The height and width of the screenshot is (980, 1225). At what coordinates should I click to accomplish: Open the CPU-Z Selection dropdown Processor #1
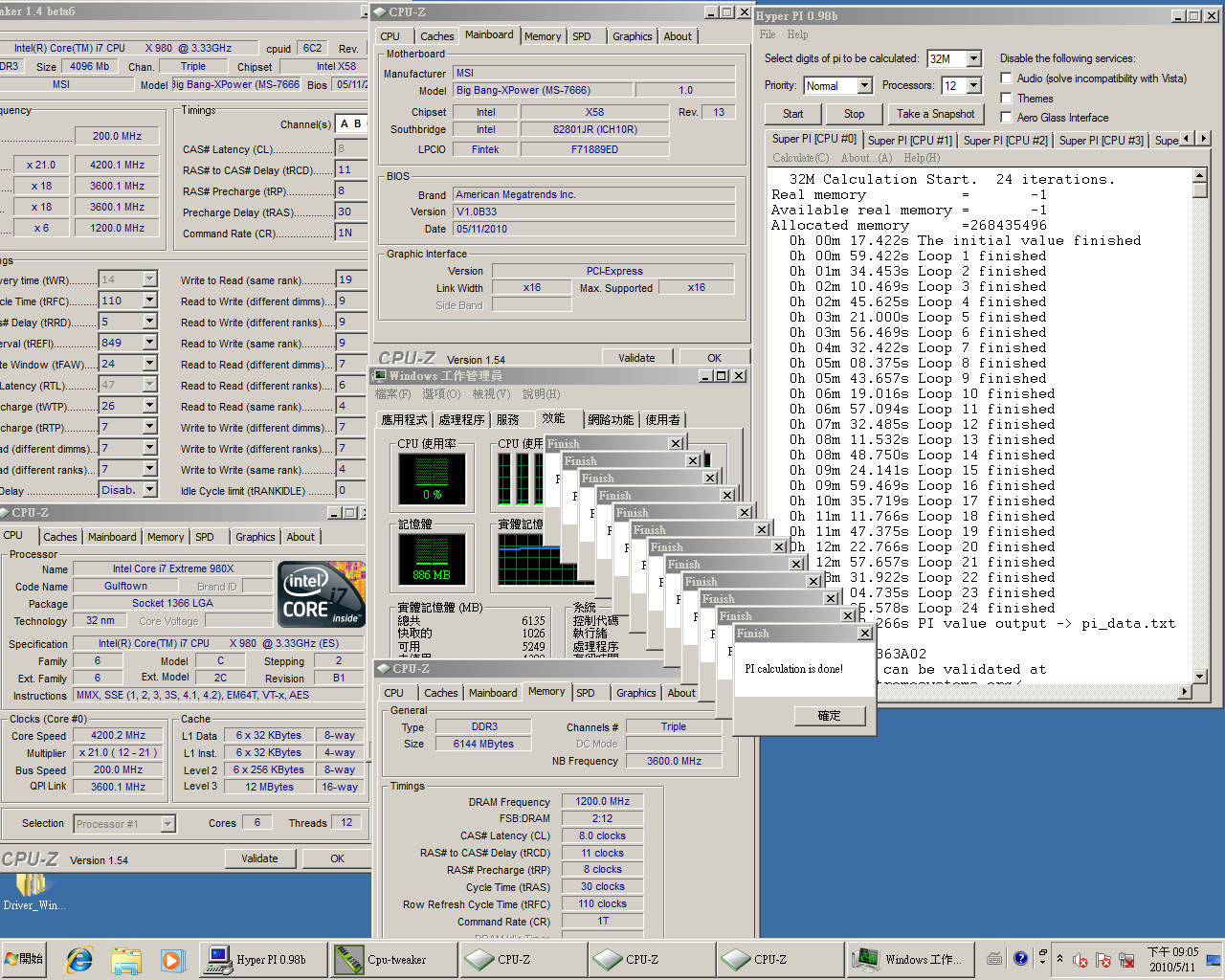167,824
